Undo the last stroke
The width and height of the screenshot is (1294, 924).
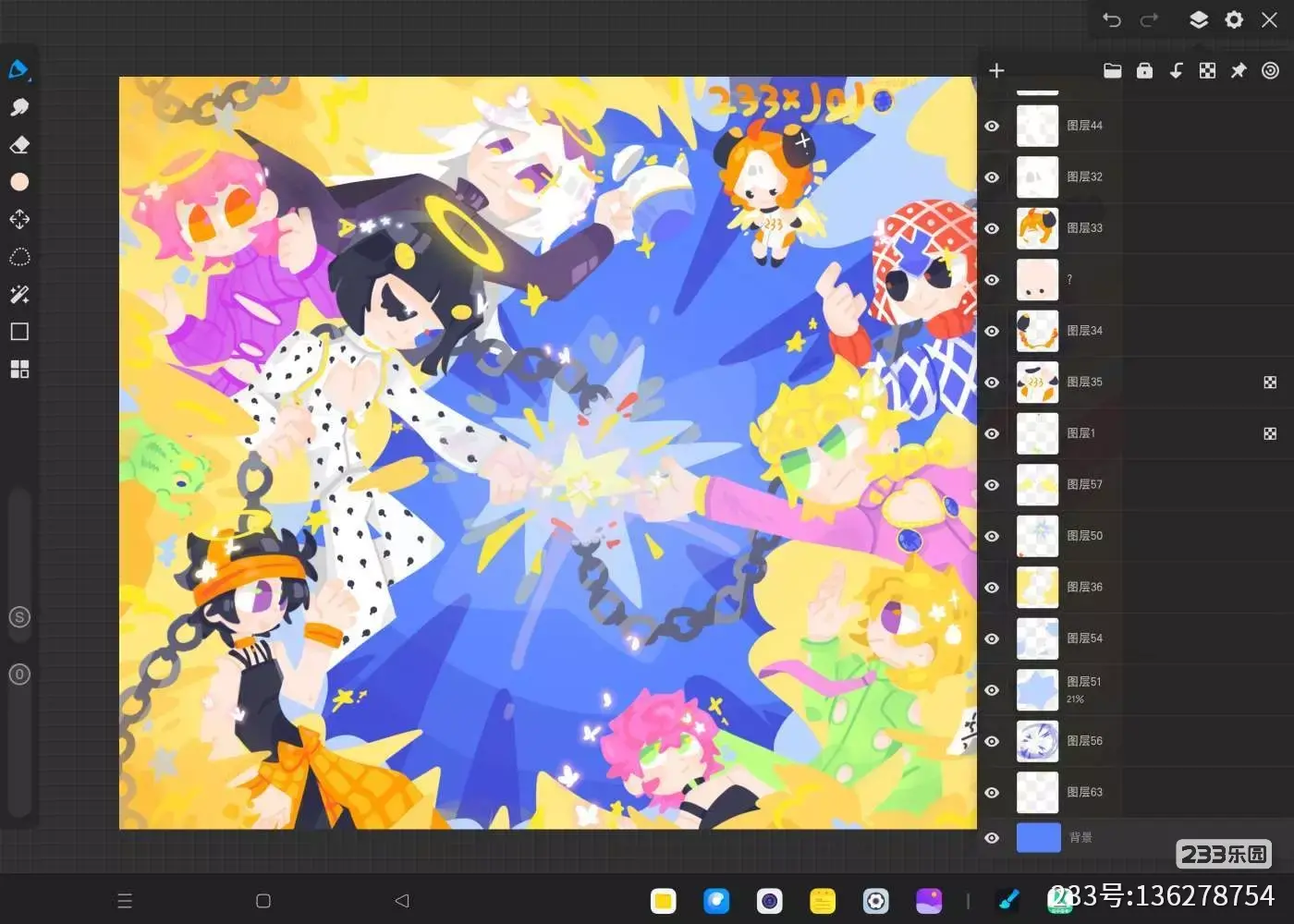pos(1112,19)
